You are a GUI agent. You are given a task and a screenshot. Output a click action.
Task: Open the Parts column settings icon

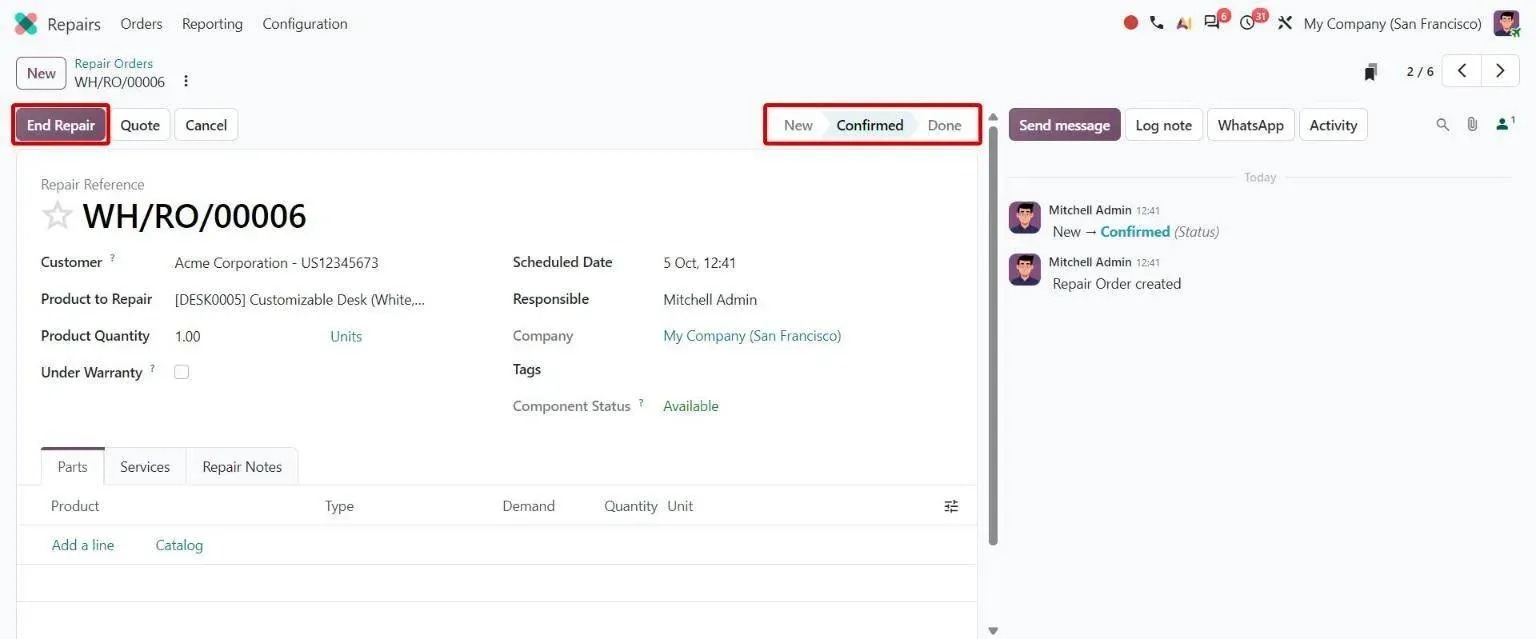click(951, 506)
